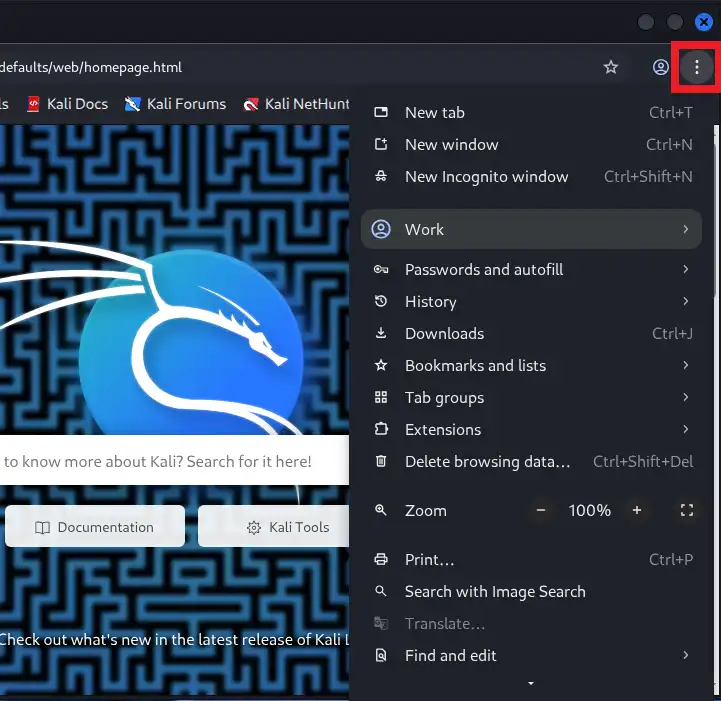
Task: Open Kali Forums bookmark link
Action: [176, 104]
